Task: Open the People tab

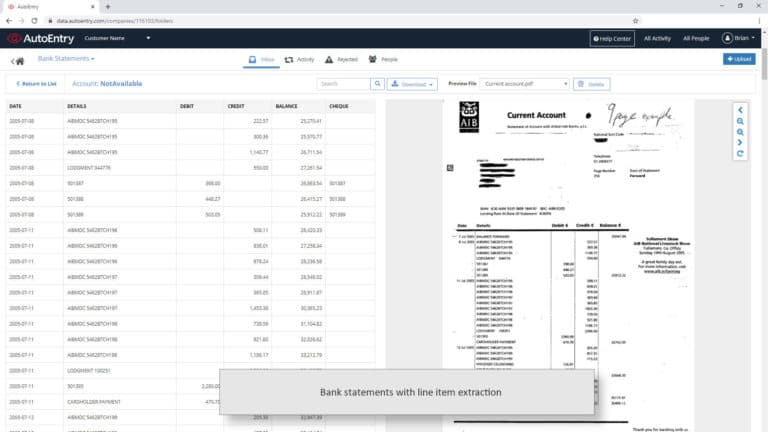Action: (383, 60)
